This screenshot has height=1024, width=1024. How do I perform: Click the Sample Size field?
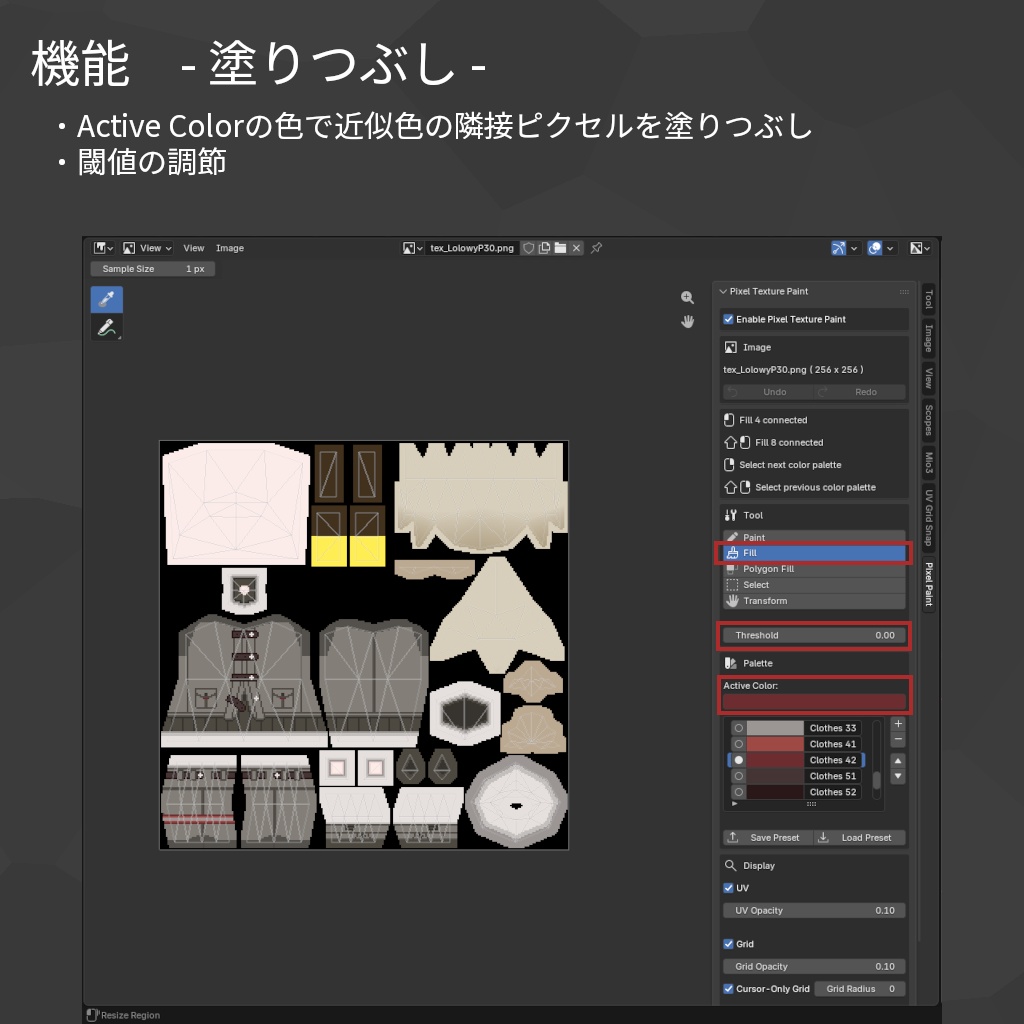tap(153, 269)
